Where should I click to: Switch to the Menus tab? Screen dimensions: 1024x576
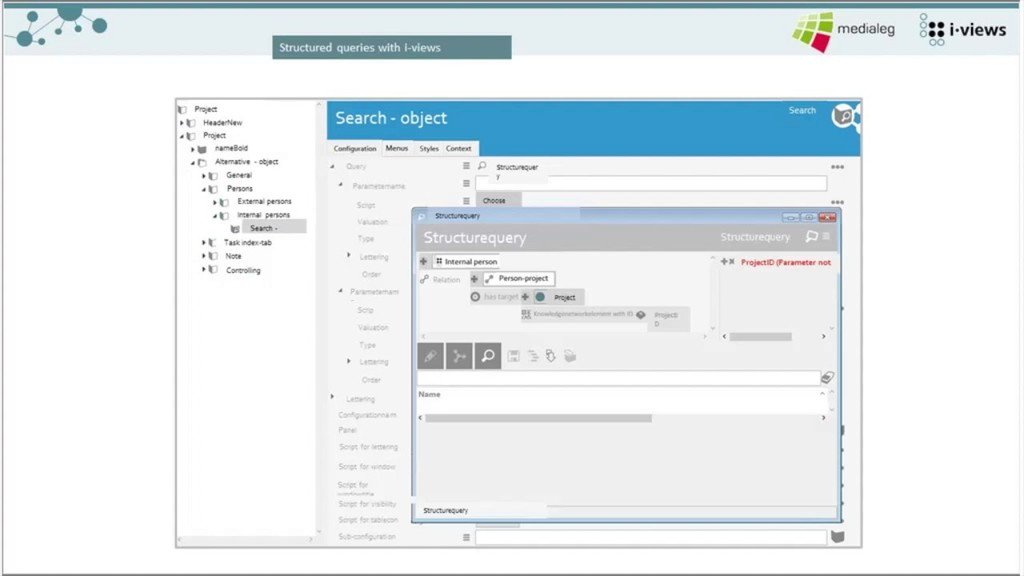[x=396, y=148]
